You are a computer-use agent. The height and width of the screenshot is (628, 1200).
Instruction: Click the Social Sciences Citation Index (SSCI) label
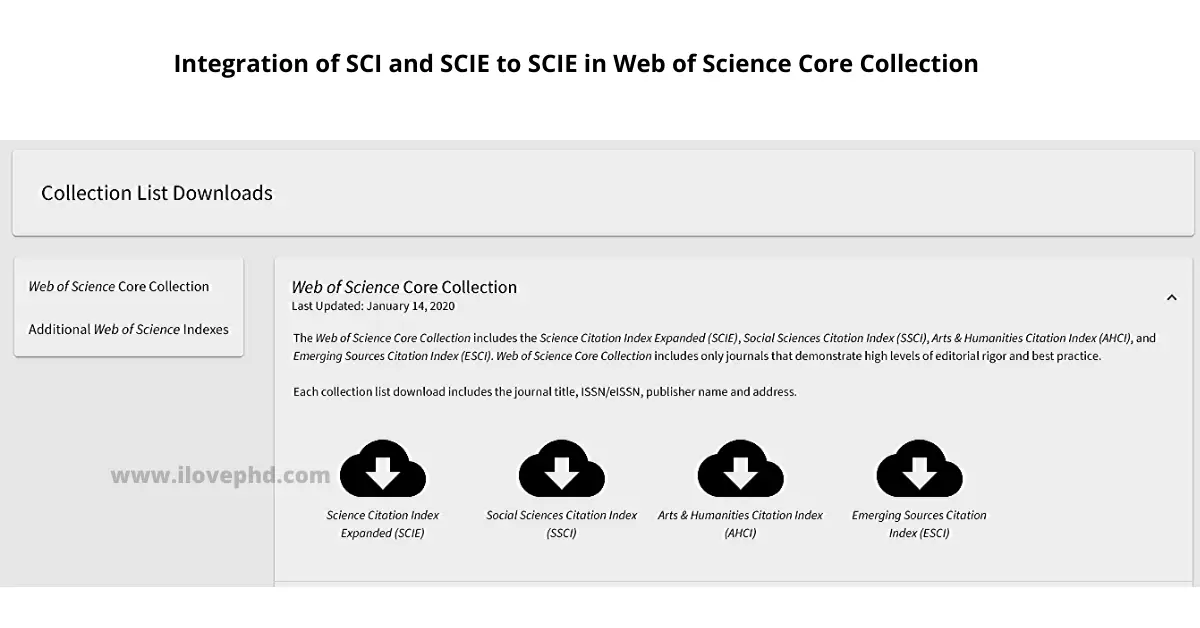[x=561, y=524]
